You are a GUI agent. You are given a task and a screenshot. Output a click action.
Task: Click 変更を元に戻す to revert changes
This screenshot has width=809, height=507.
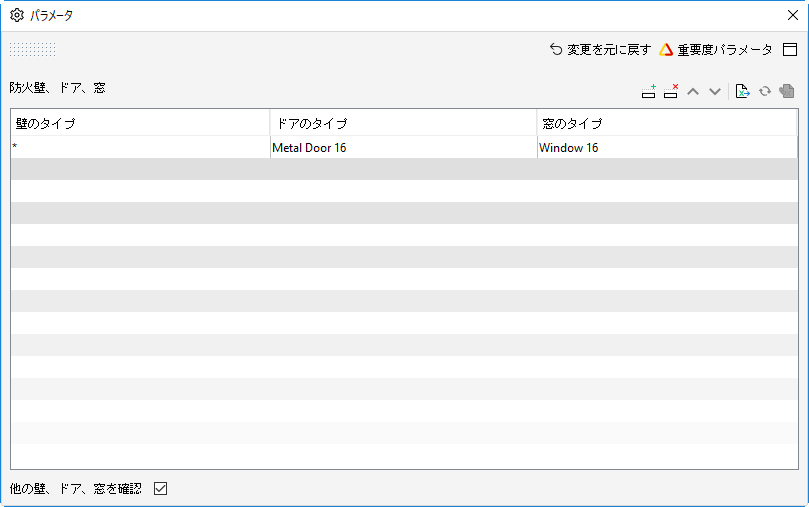point(600,50)
